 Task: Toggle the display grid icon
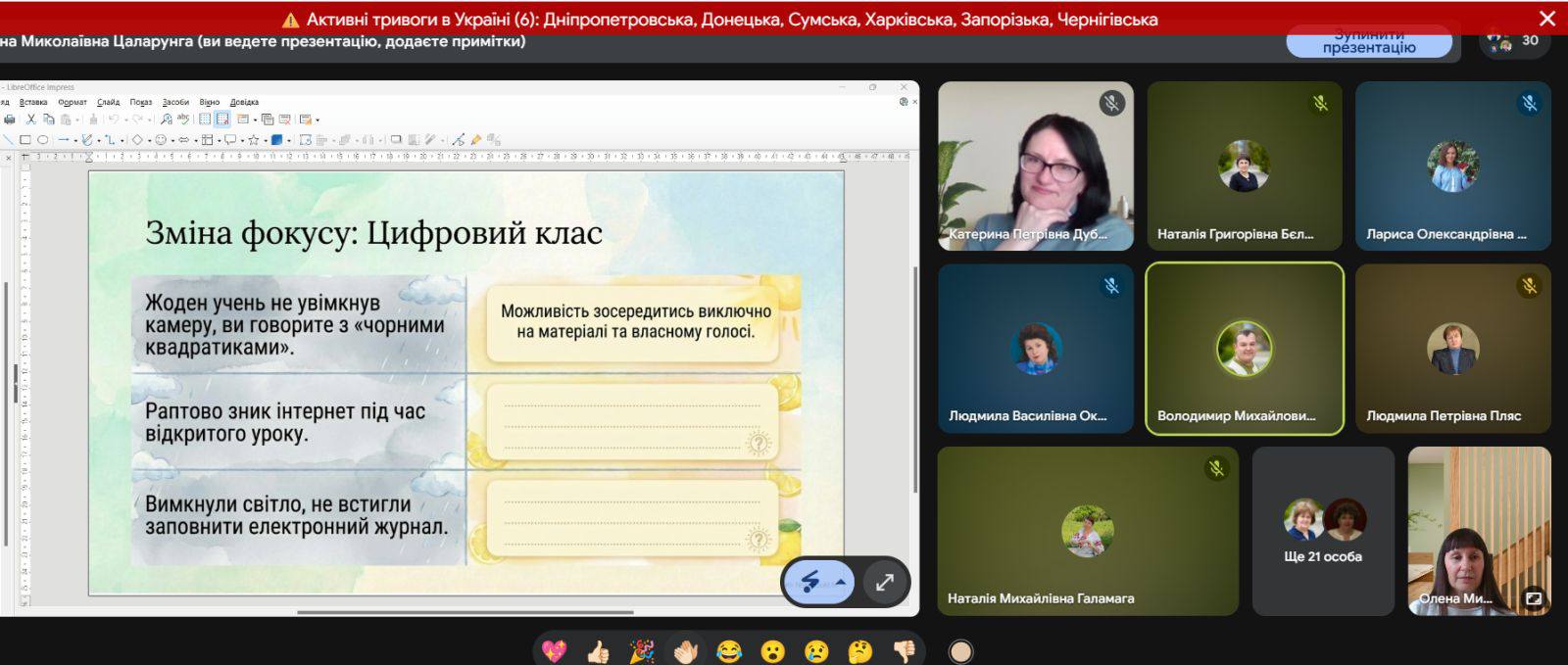click(205, 119)
